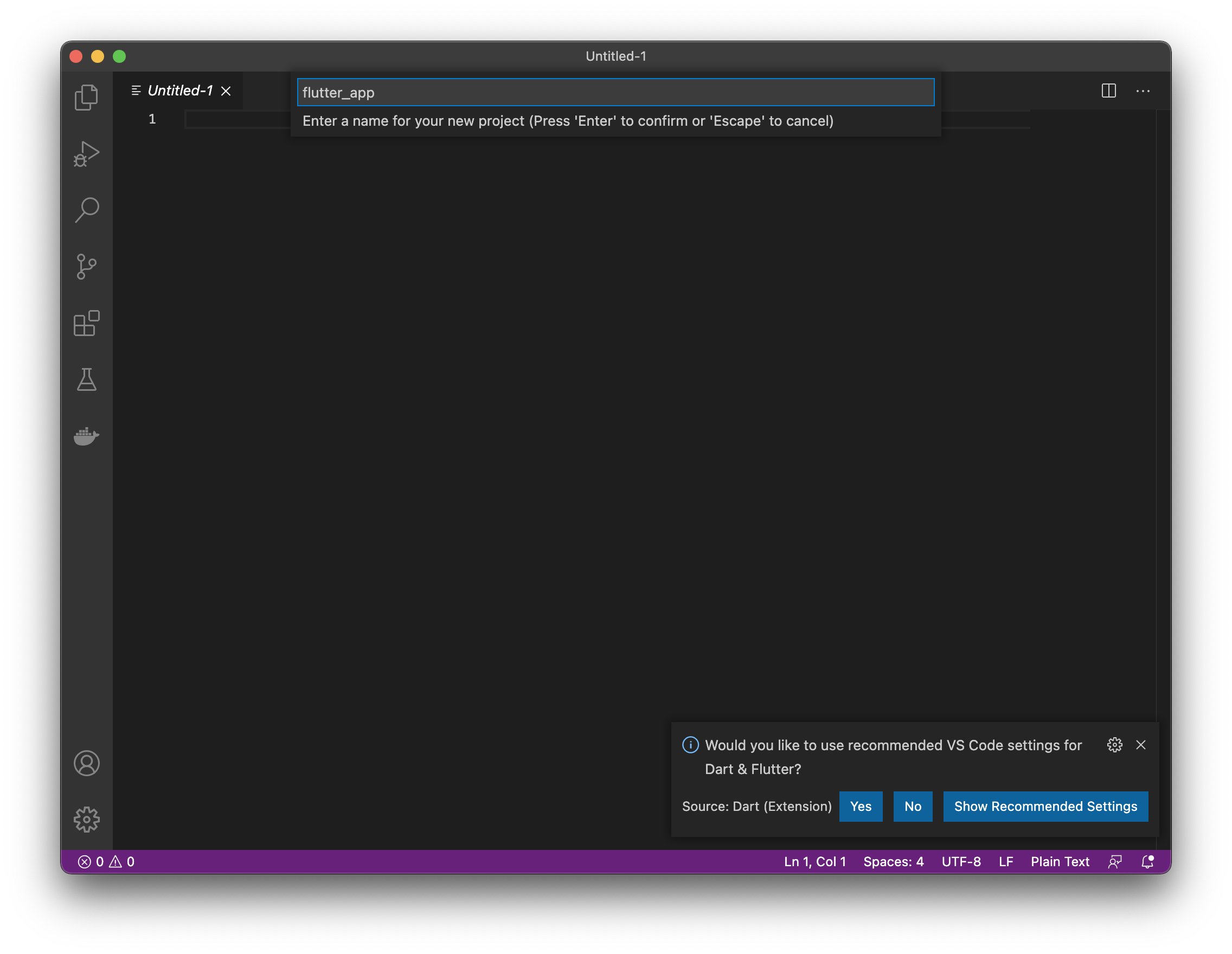Select the Search sidebar icon
1232x954 pixels.
click(x=87, y=208)
